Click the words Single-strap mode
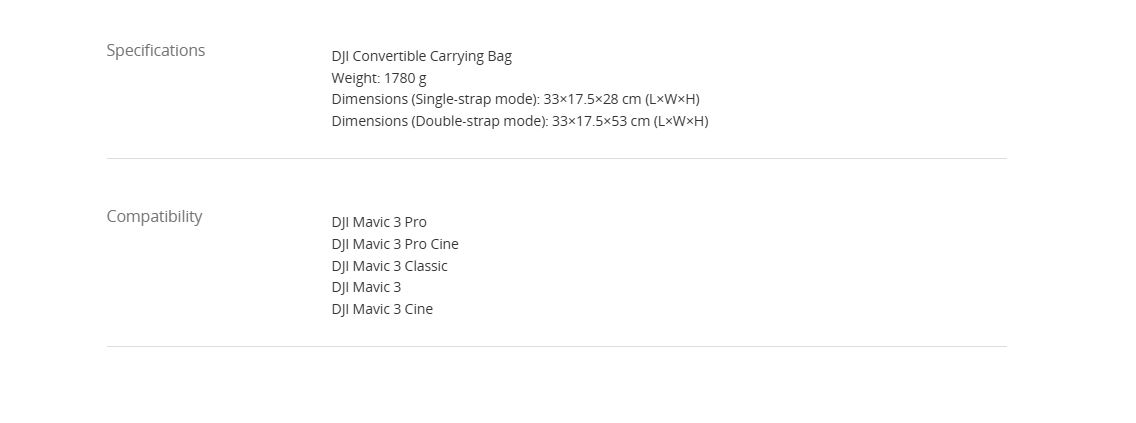 [x=475, y=99]
